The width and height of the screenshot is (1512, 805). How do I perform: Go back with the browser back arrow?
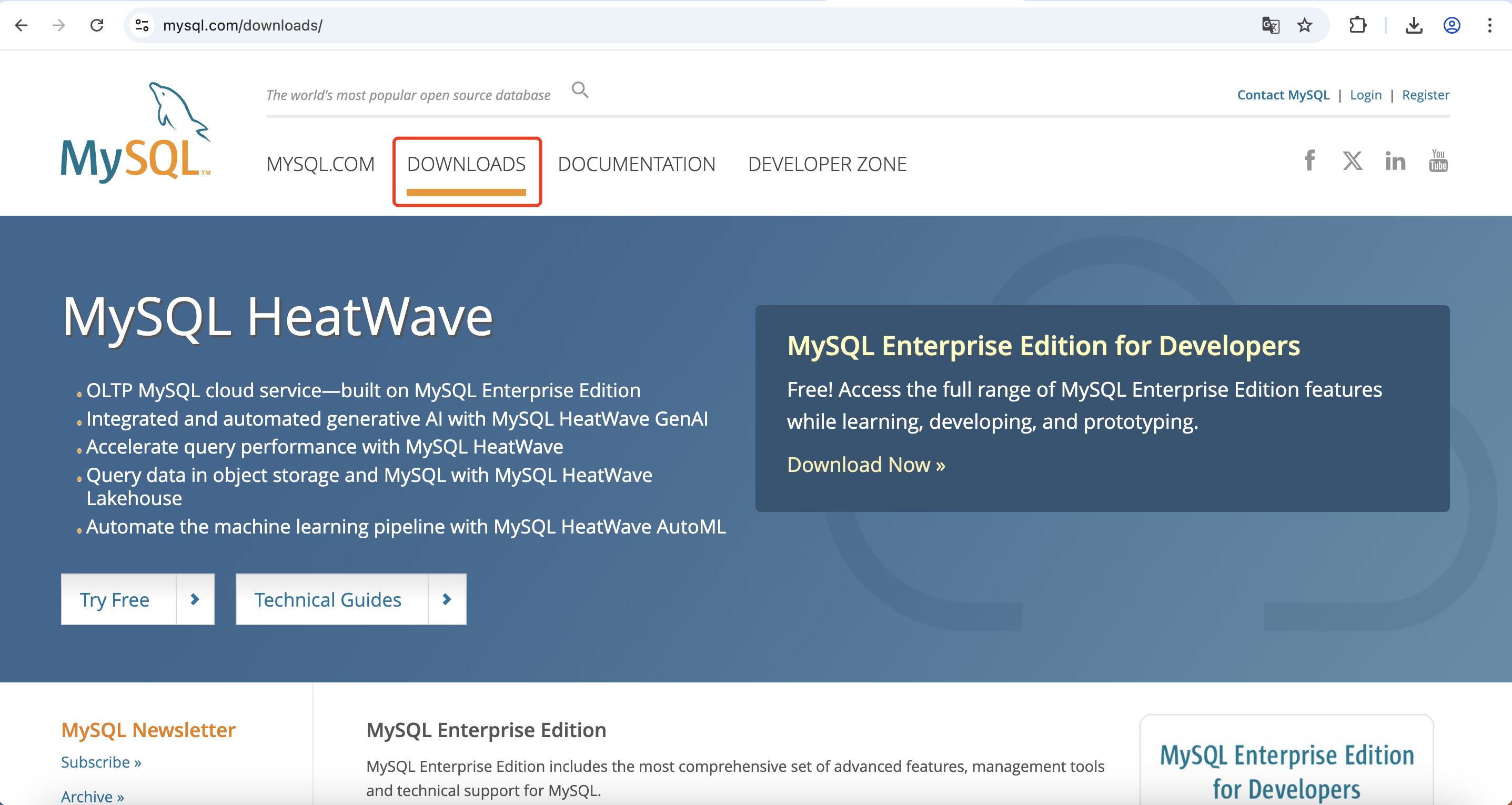click(21, 25)
